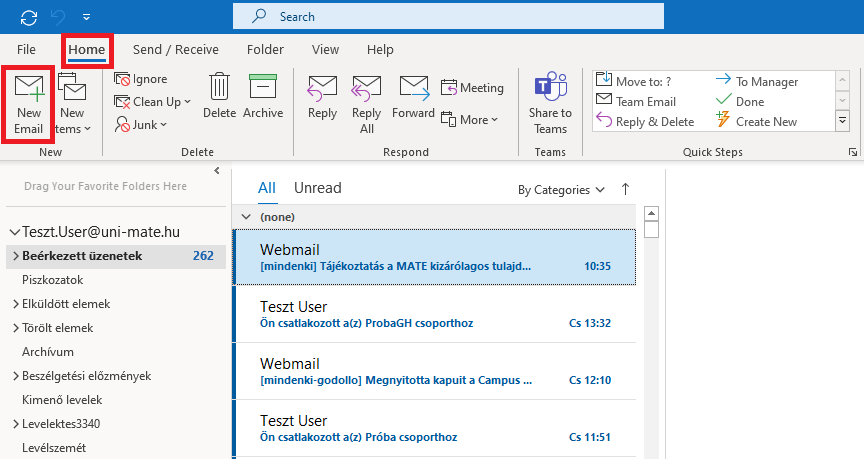The image size is (864, 459).
Task: Show All messages filter
Action: coord(267,188)
